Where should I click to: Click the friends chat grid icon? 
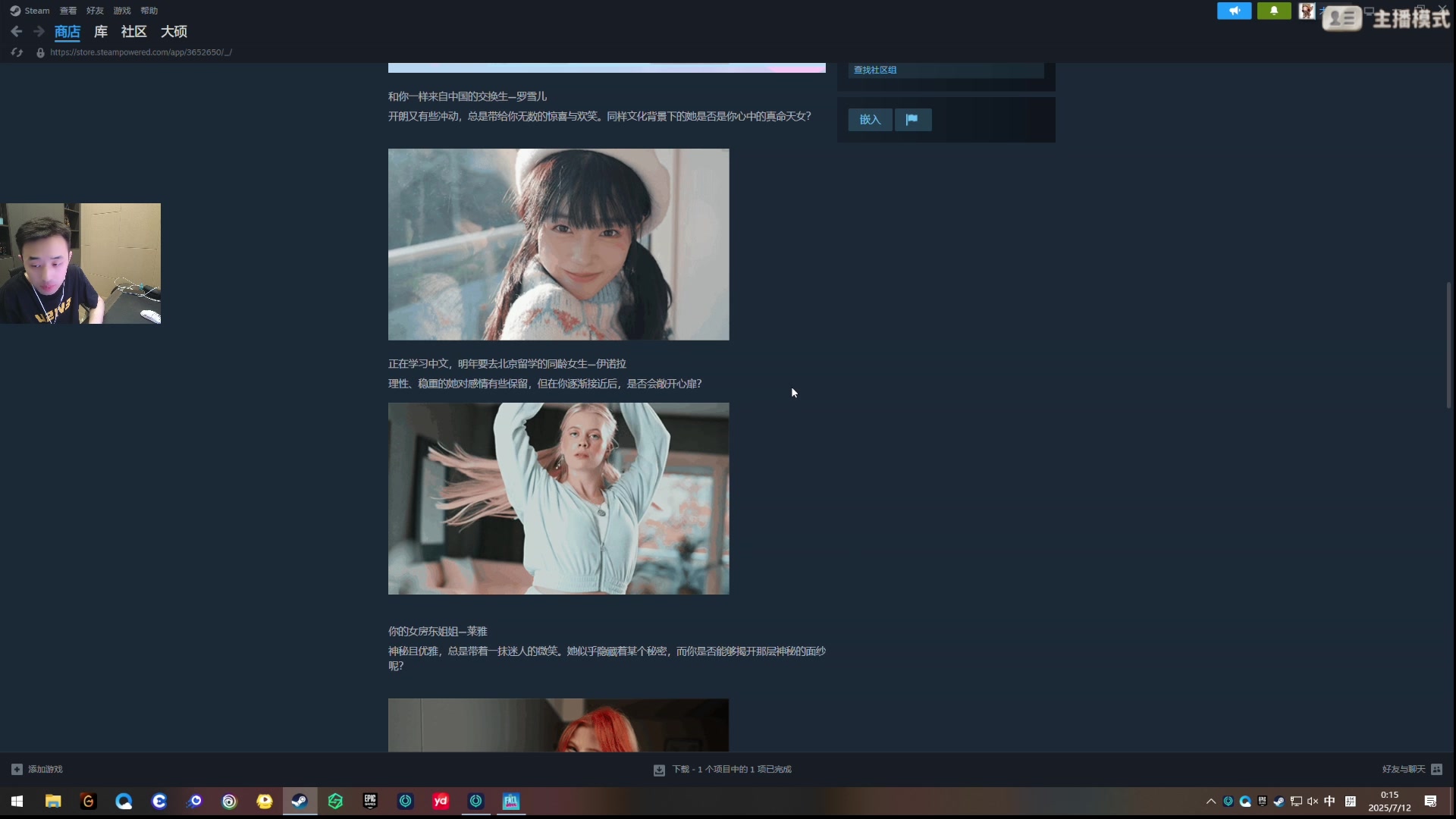click(x=1436, y=769)
